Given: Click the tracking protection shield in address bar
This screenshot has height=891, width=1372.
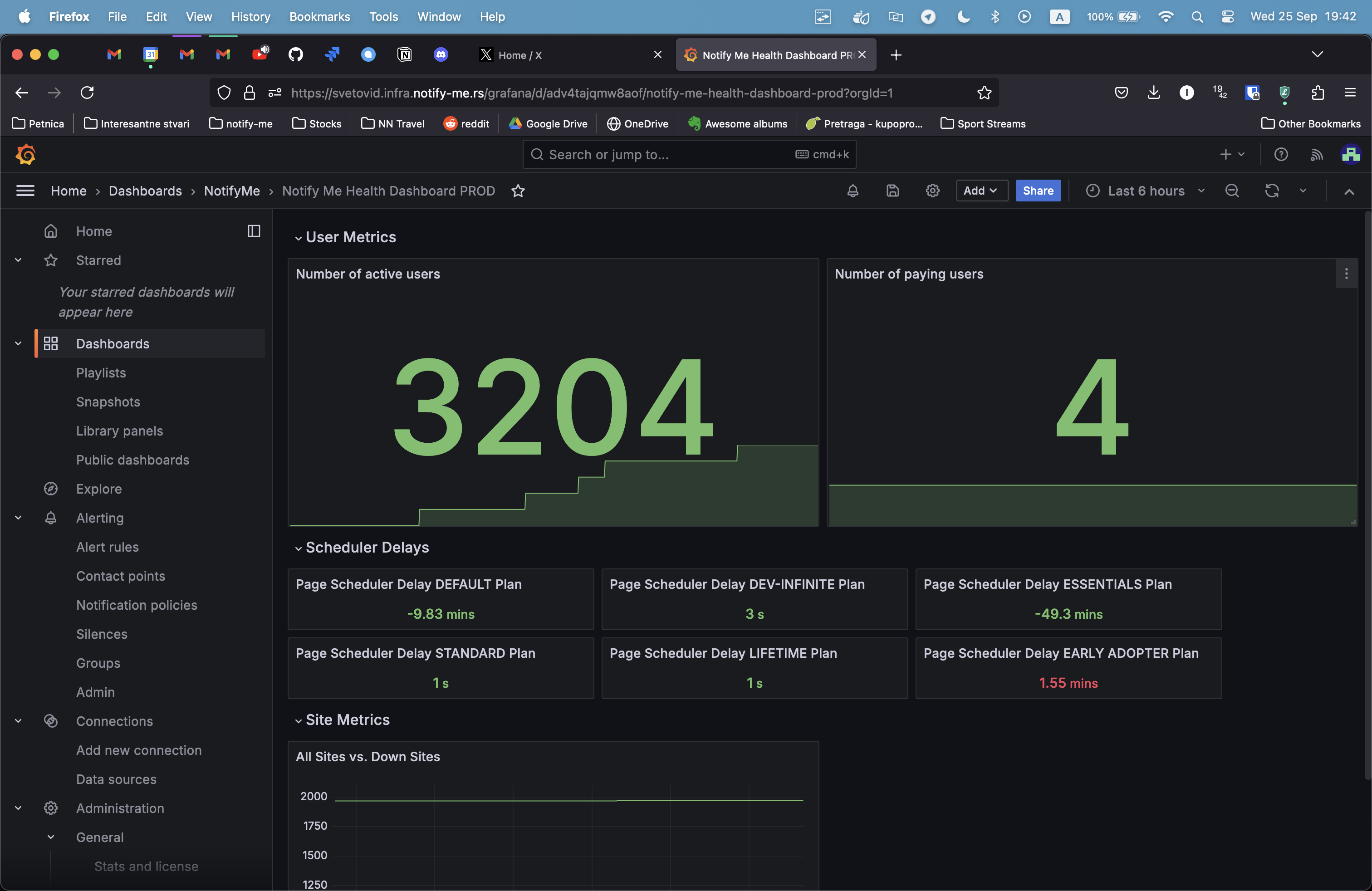Looking at the screenshot, I should click(224, 93).
